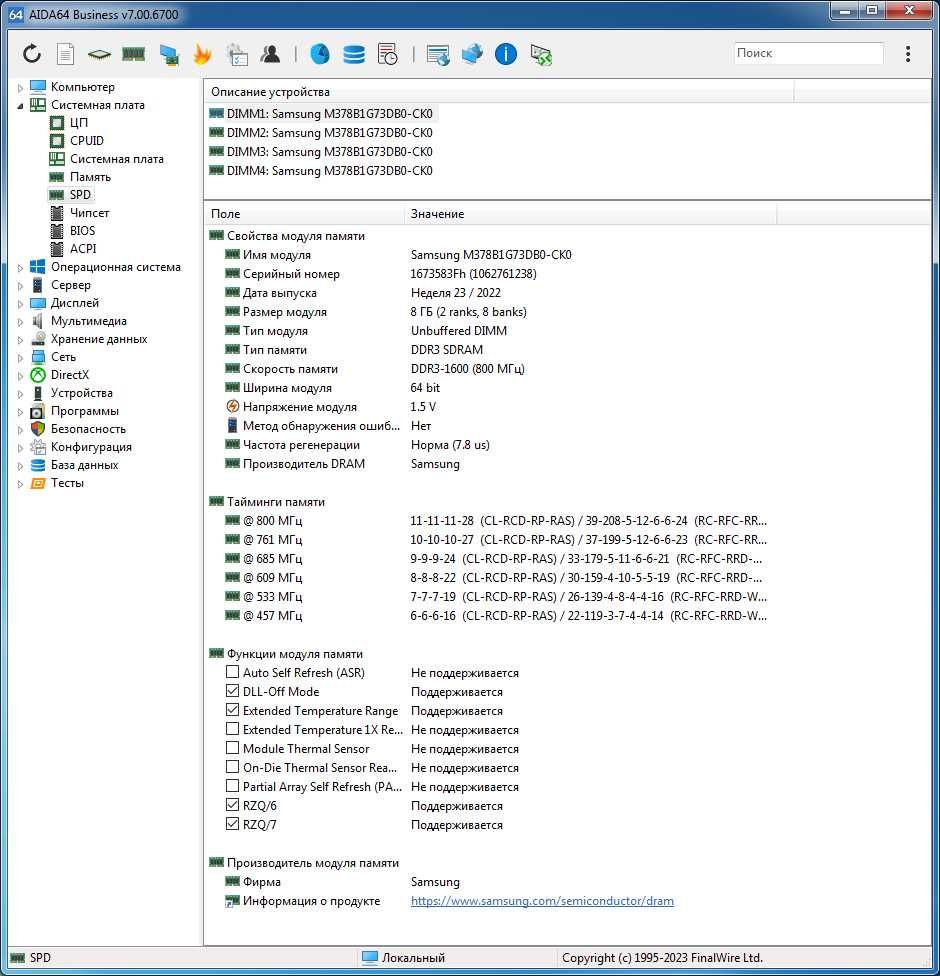This screenshot has height=976, width=940.
Task: Open ACPI tree item
Action: 83,249
